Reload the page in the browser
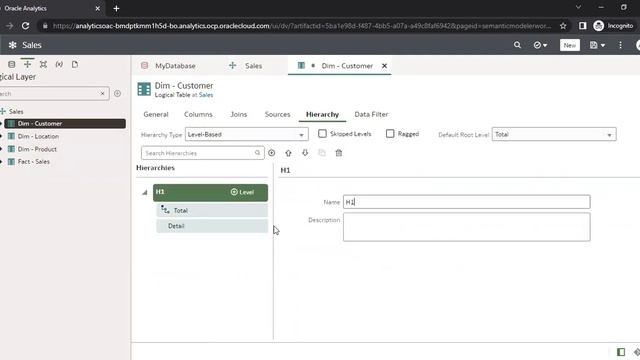Image resolution: width=640 pixels, height=360 pixels. coord(25,26)
